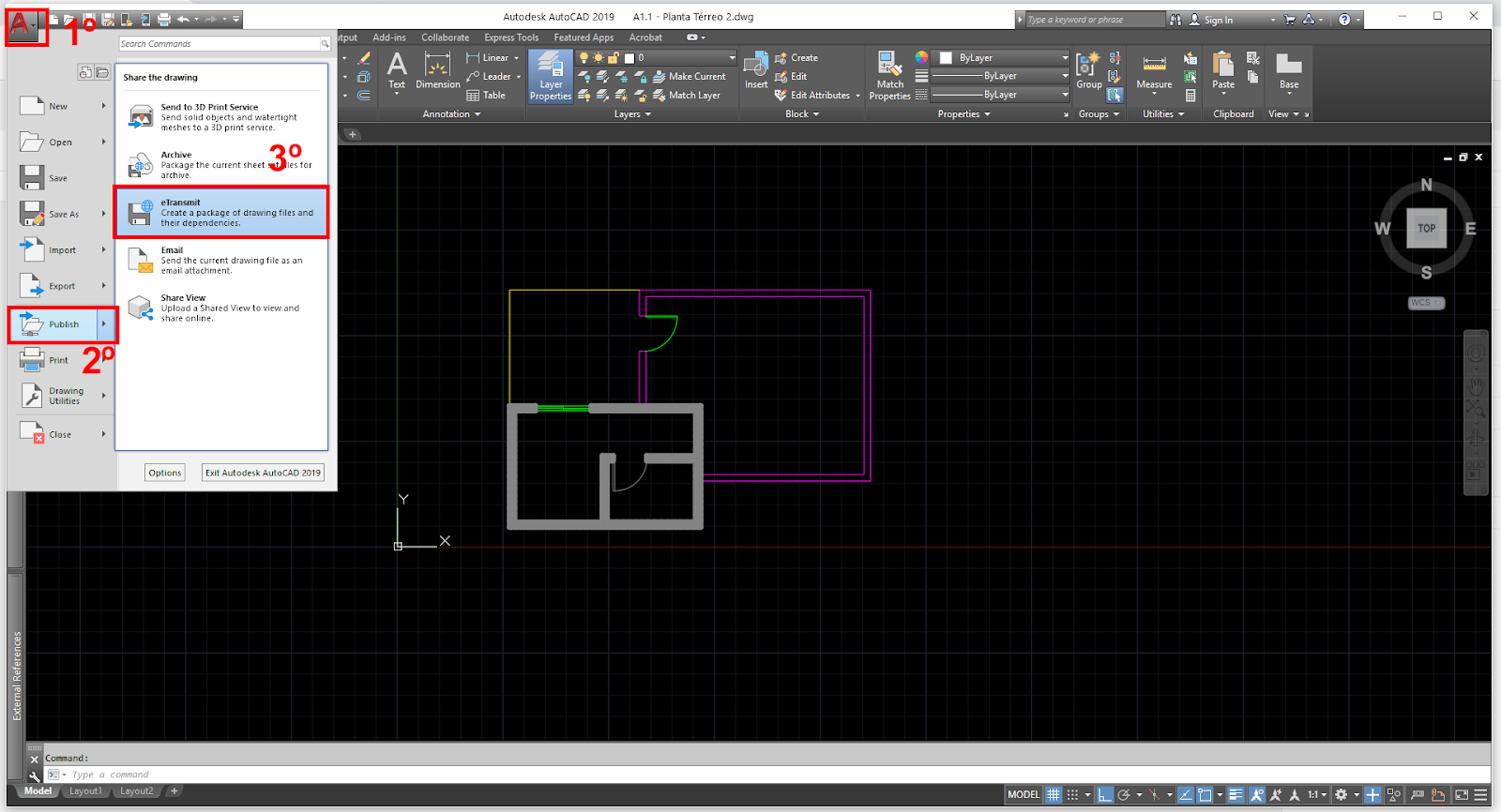Click the New file menu icon

pos(31,106)
